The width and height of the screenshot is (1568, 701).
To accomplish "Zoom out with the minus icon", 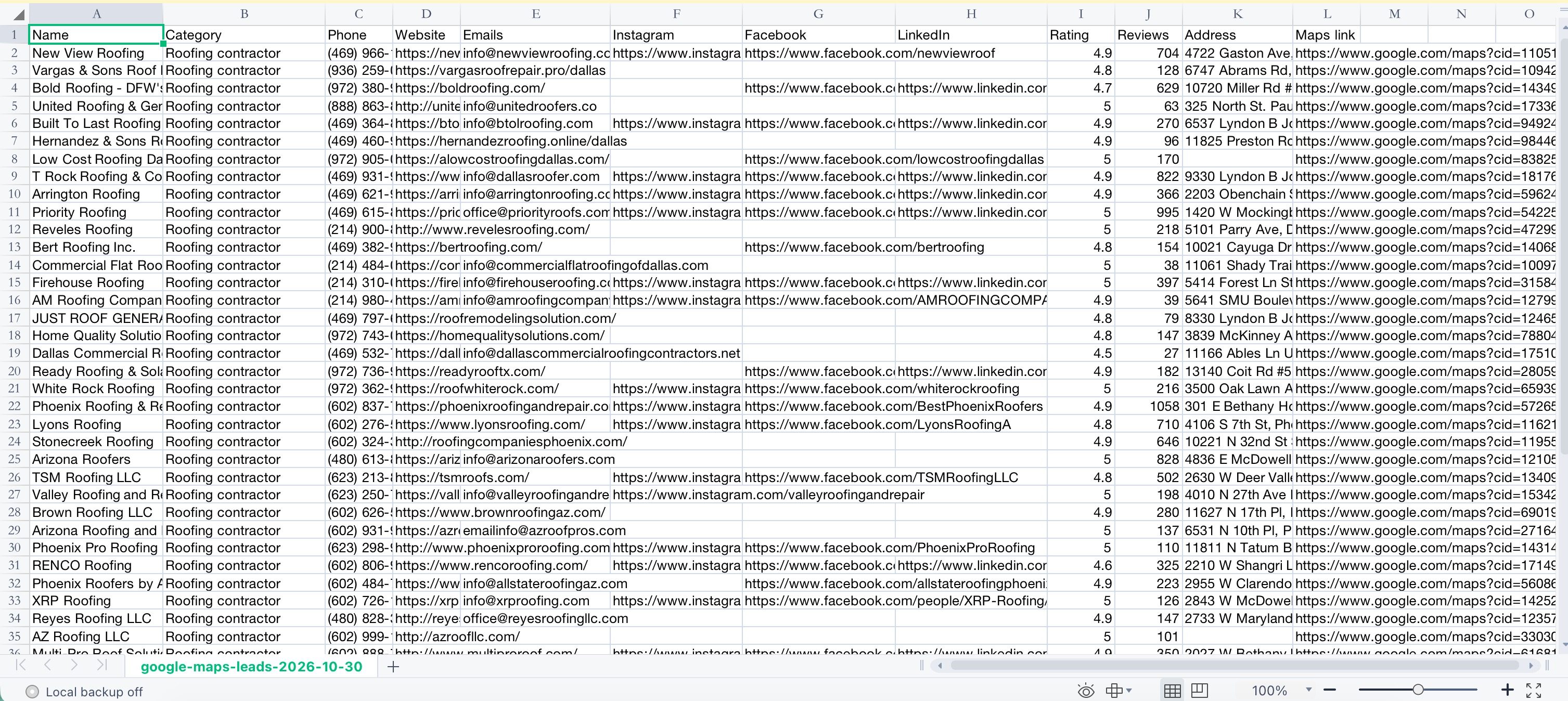I will point(1329,690).
